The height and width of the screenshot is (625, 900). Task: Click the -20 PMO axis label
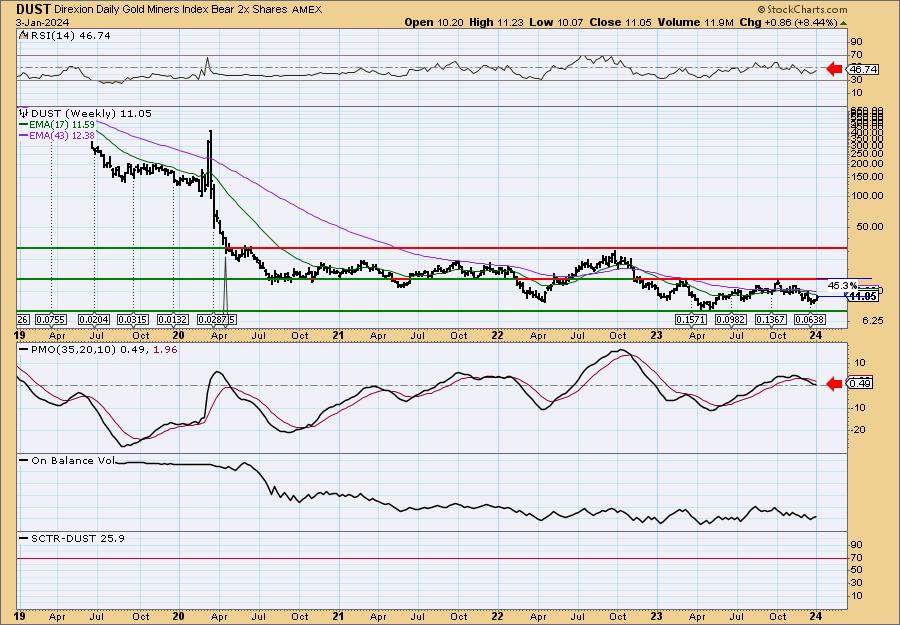point(858,430)
